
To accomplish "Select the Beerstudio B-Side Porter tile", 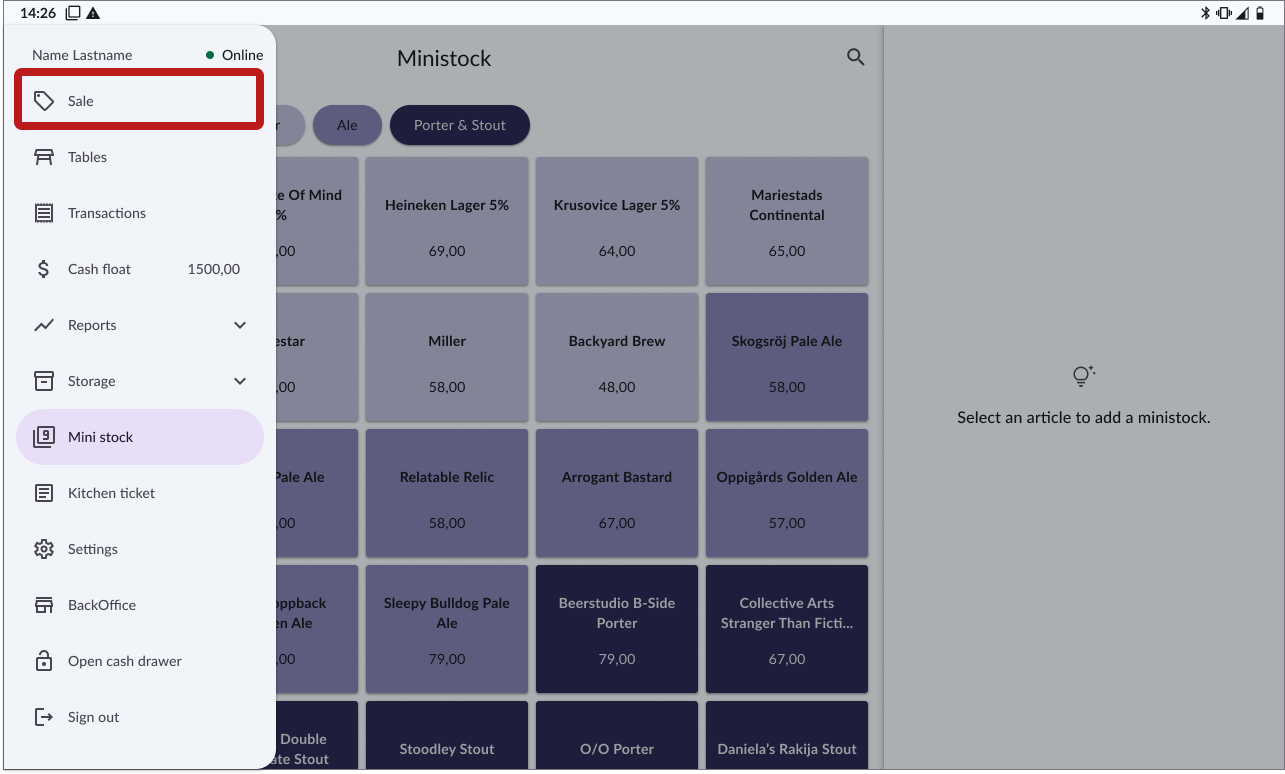I will click(x=617, y=629).
